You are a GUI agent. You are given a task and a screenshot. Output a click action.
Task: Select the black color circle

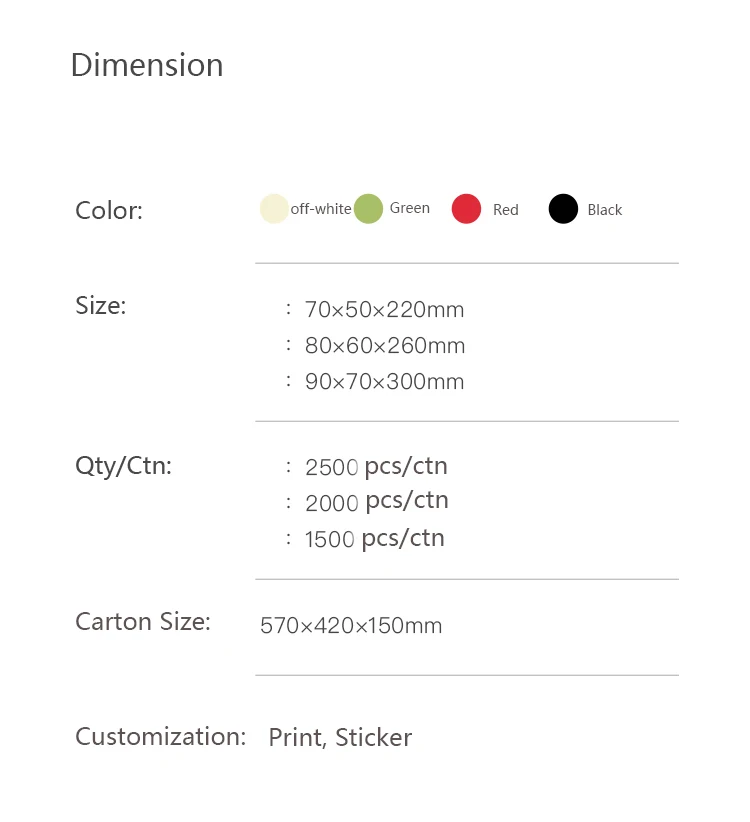coord(563,209)
